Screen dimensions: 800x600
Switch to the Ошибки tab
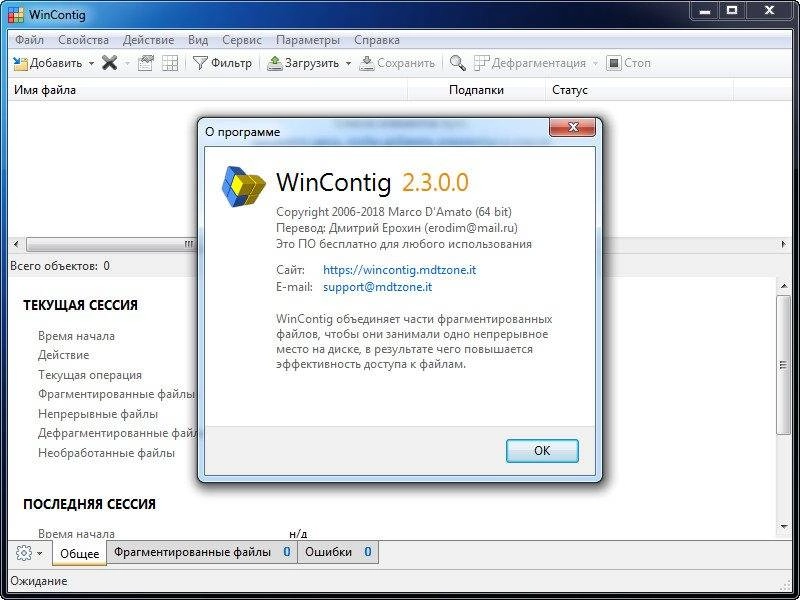(x=338, y=552)
